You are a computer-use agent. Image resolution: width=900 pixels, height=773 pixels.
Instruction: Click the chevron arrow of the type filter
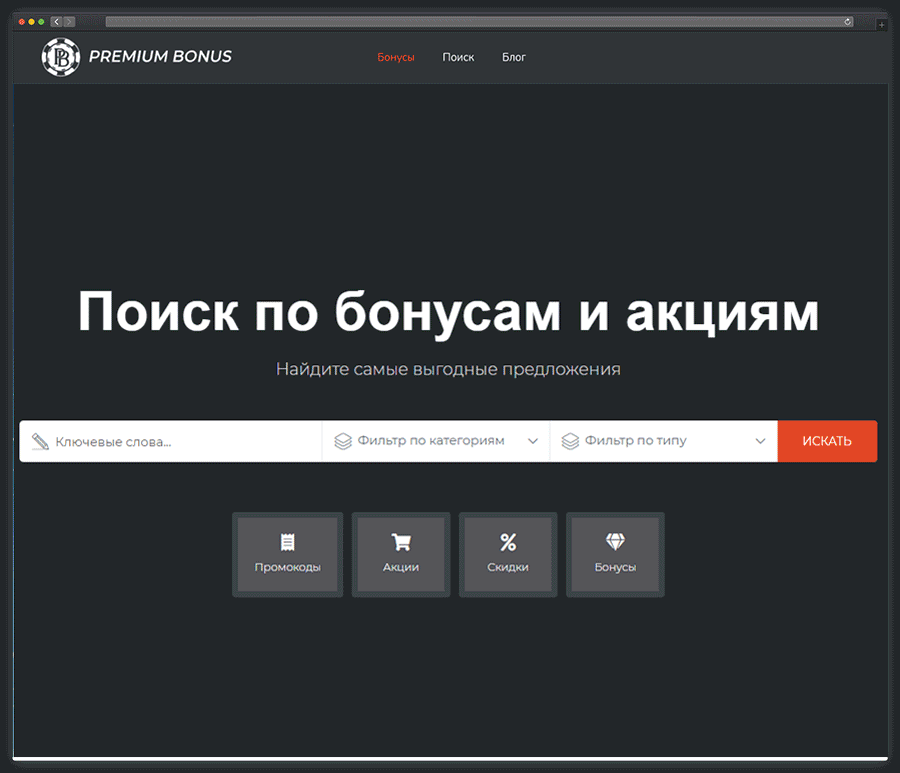pos(760,441)
